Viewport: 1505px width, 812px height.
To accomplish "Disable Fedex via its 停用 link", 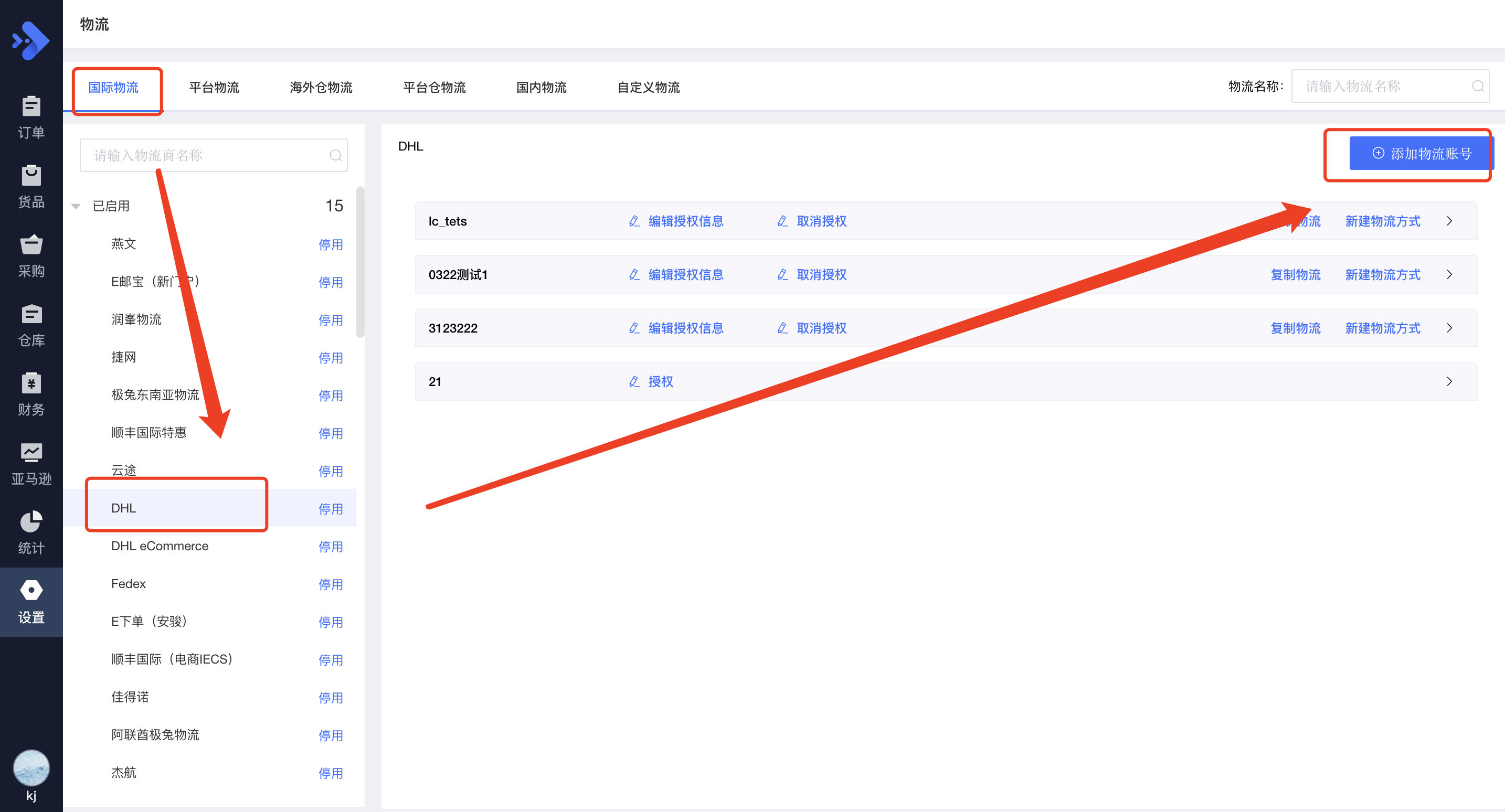I will click(x=330, y=584).
